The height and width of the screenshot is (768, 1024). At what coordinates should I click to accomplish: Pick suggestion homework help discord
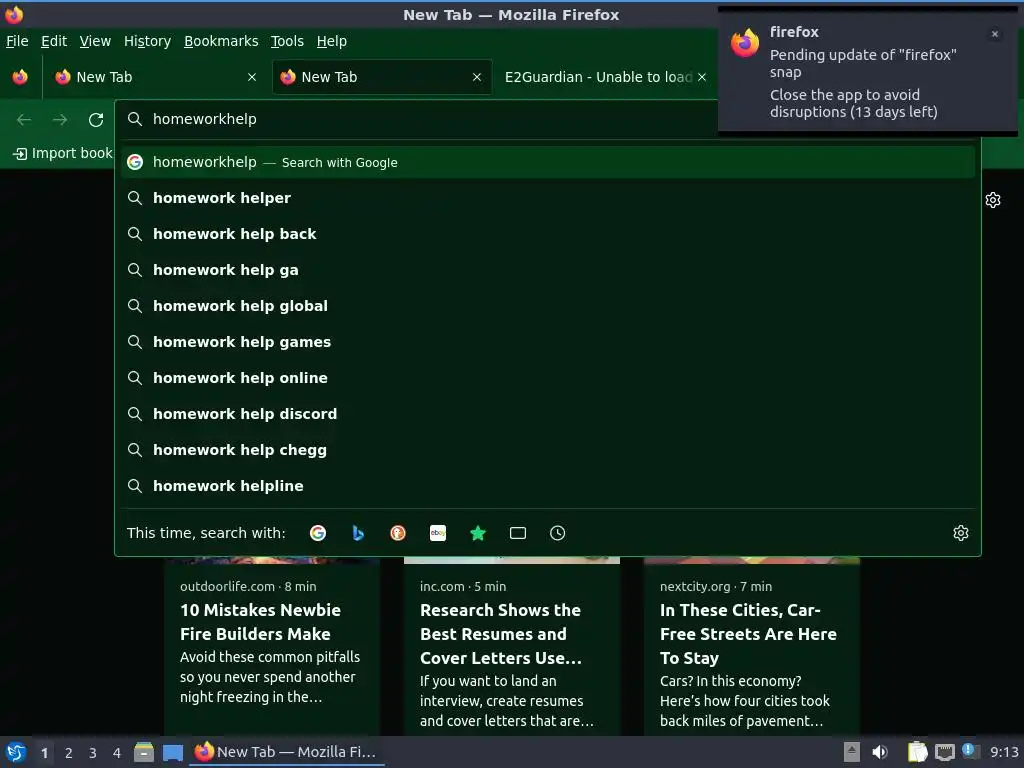[x=547, y=413]
